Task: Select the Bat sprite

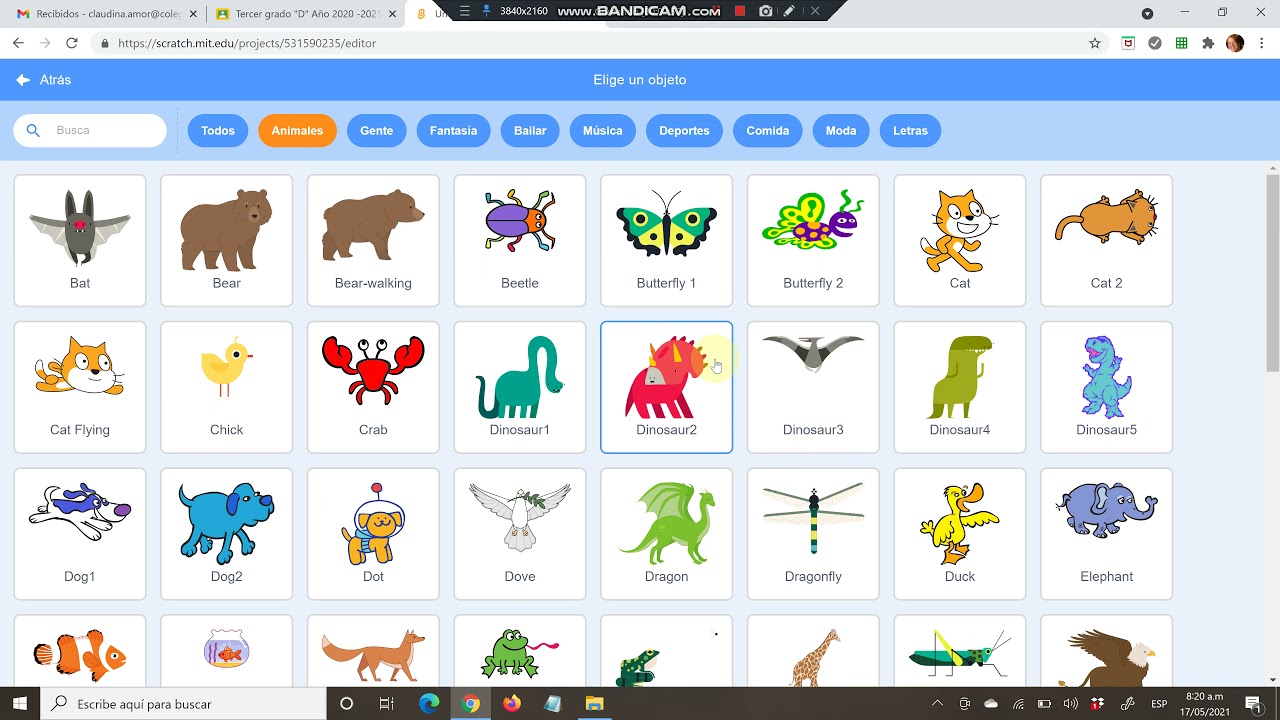Action: pos(80,240)
